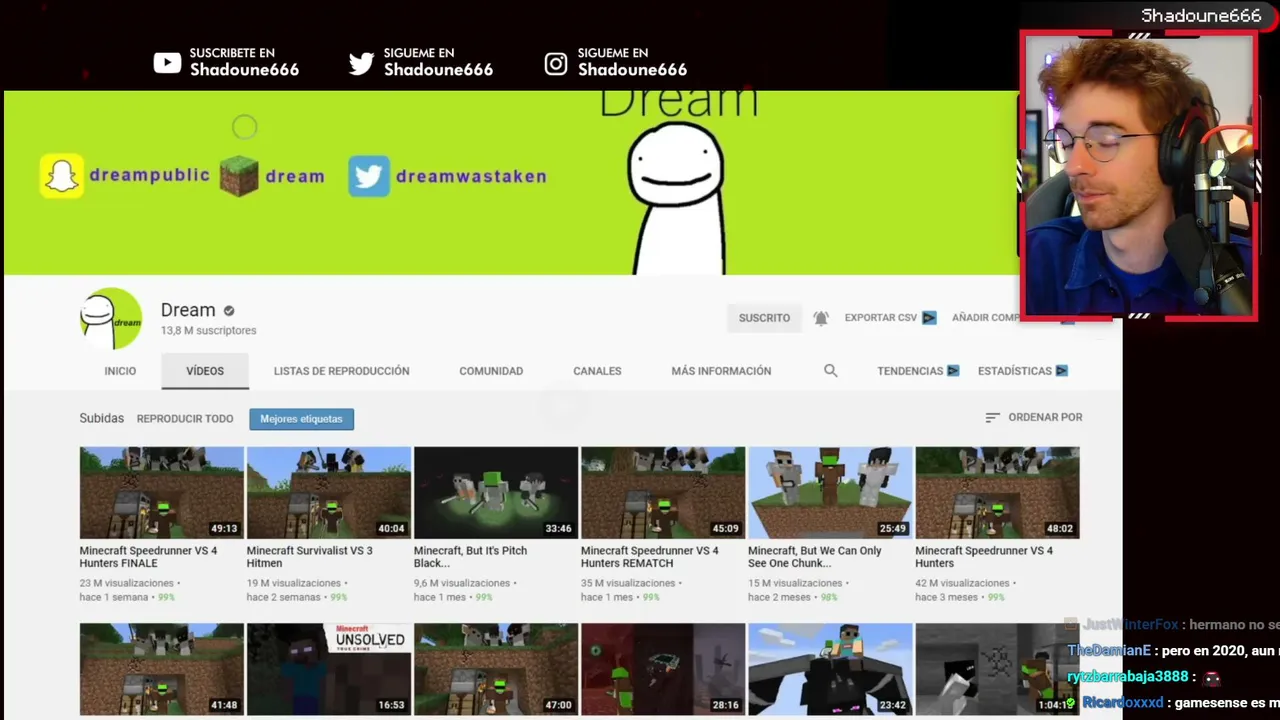1280x720 pixels.
Task: Open the channel search magnifier icon
Action: click(830, 371)
